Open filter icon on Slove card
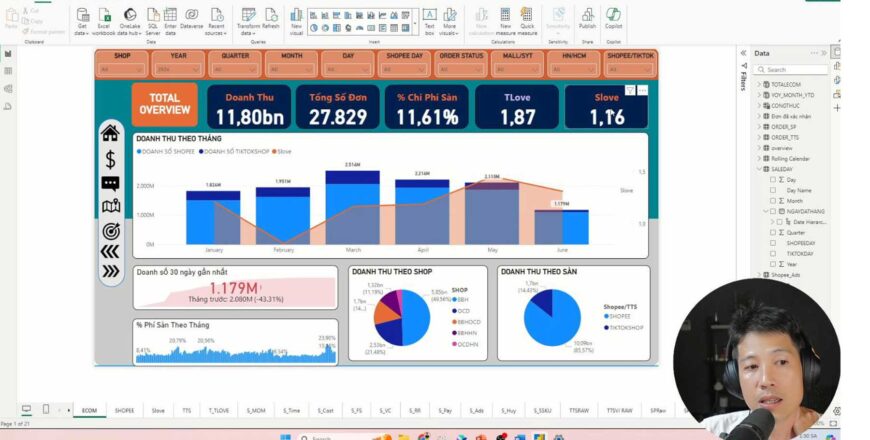Viewport: 870px width, 440px height. 630,90
